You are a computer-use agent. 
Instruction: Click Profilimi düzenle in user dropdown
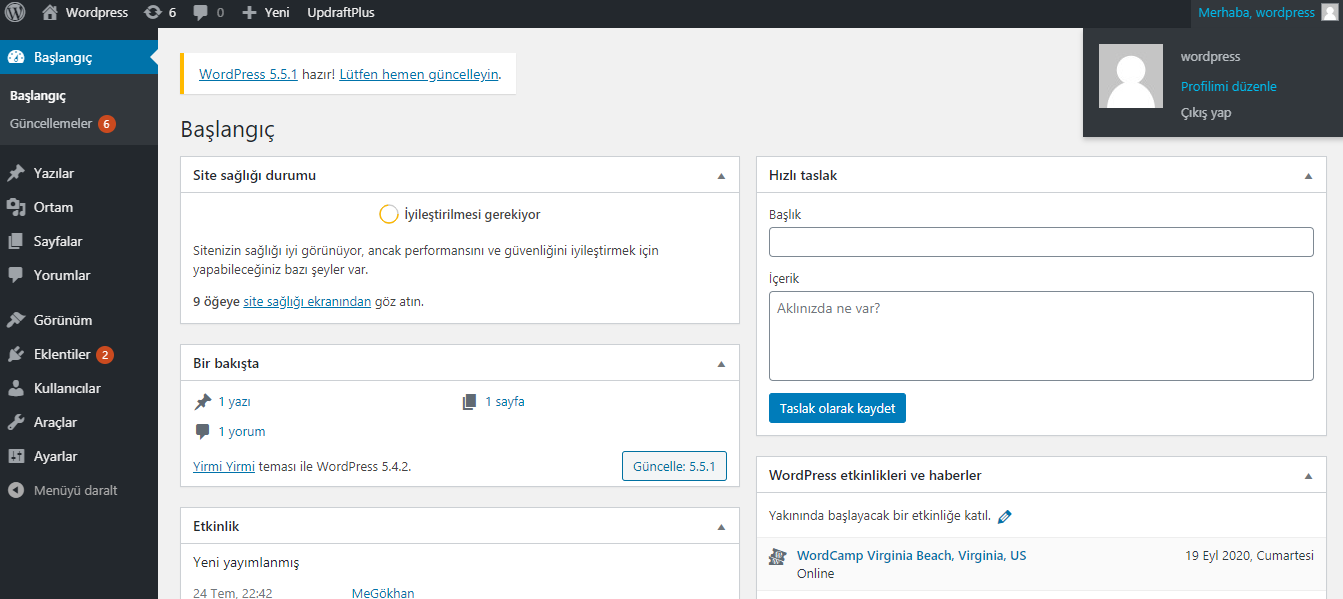[x=1228, y=86]
